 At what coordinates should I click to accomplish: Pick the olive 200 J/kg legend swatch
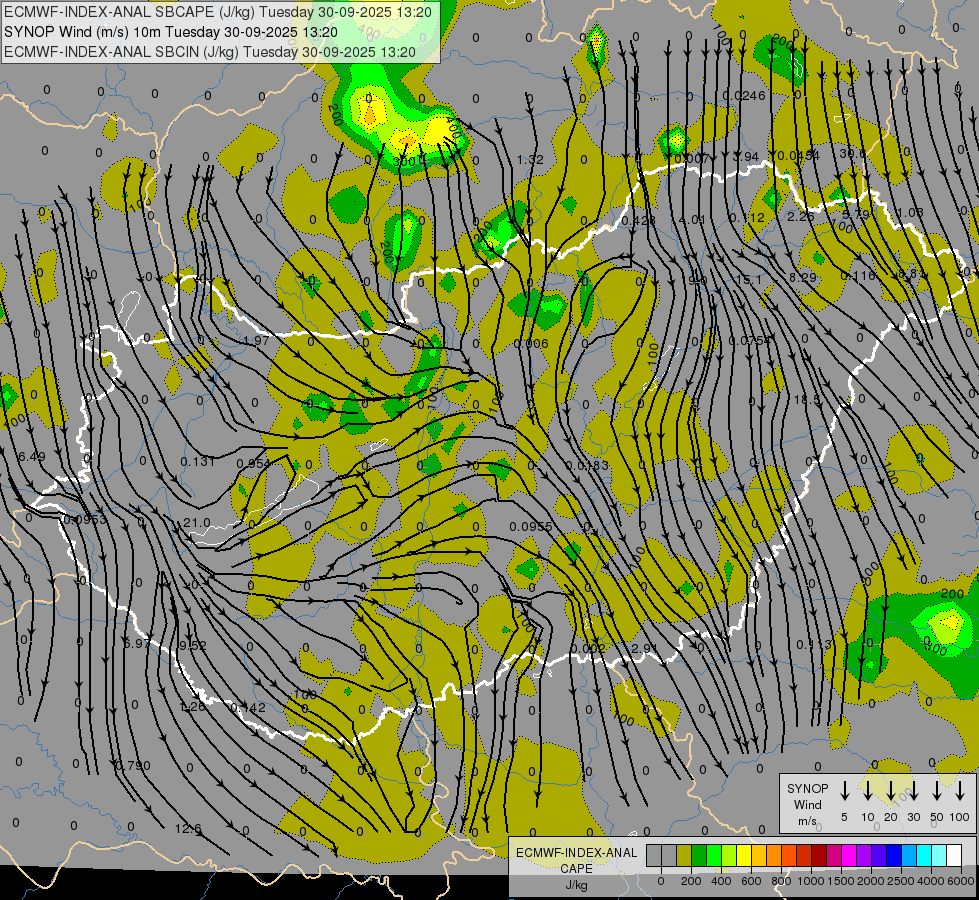click(x=684, y=855)
